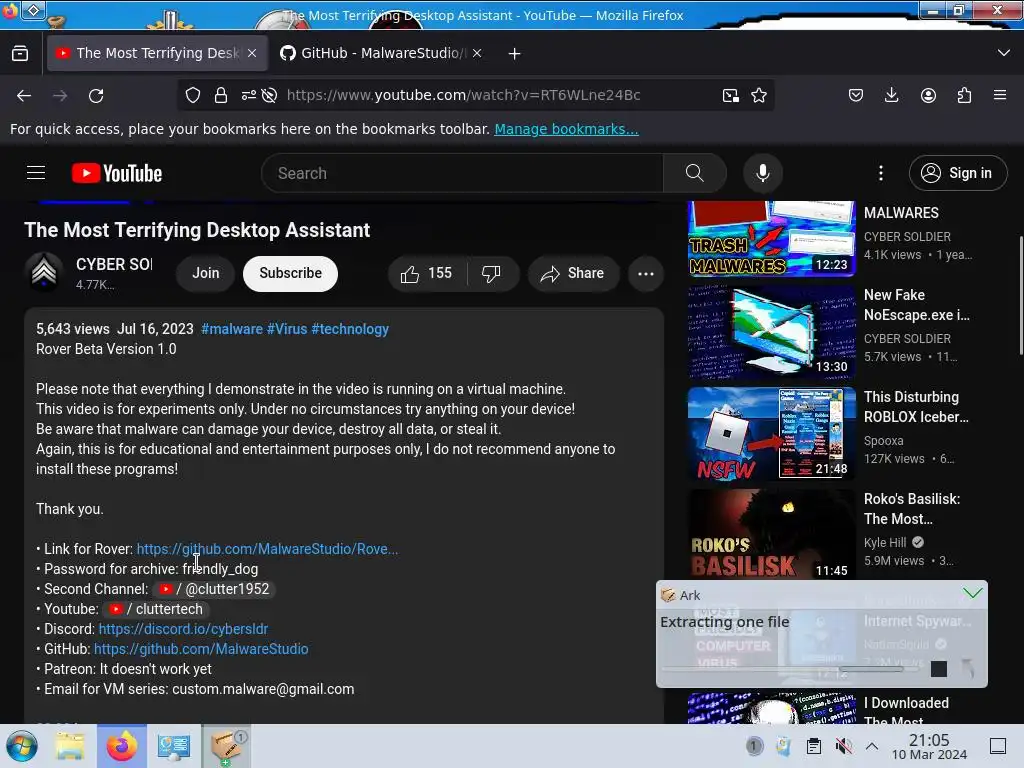This screenshot has width=1024, height=768.
Task: Open Disturbing ROBLOX Iceberg video thumbnail
Action: tap(771, 434)
